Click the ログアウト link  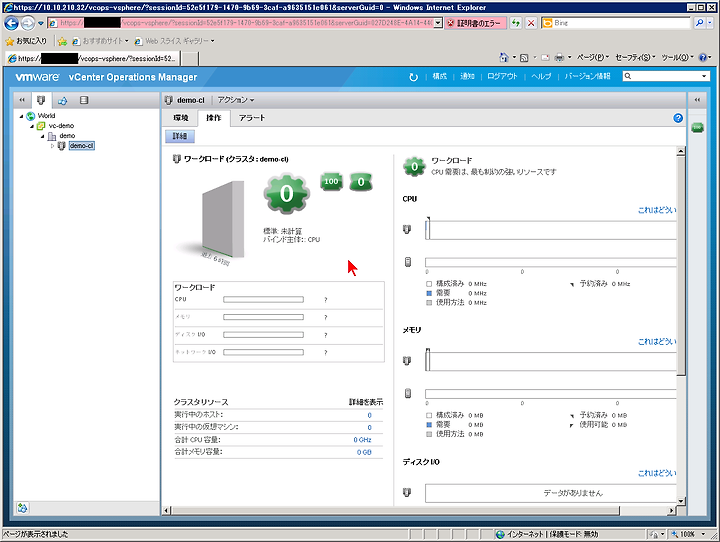pos(502,76)
